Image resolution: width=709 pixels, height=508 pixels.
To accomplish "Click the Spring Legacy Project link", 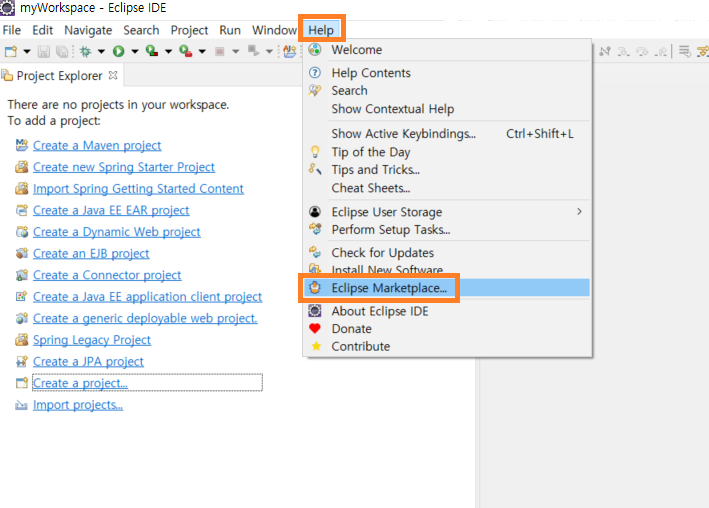I will [x=92, y=340].
